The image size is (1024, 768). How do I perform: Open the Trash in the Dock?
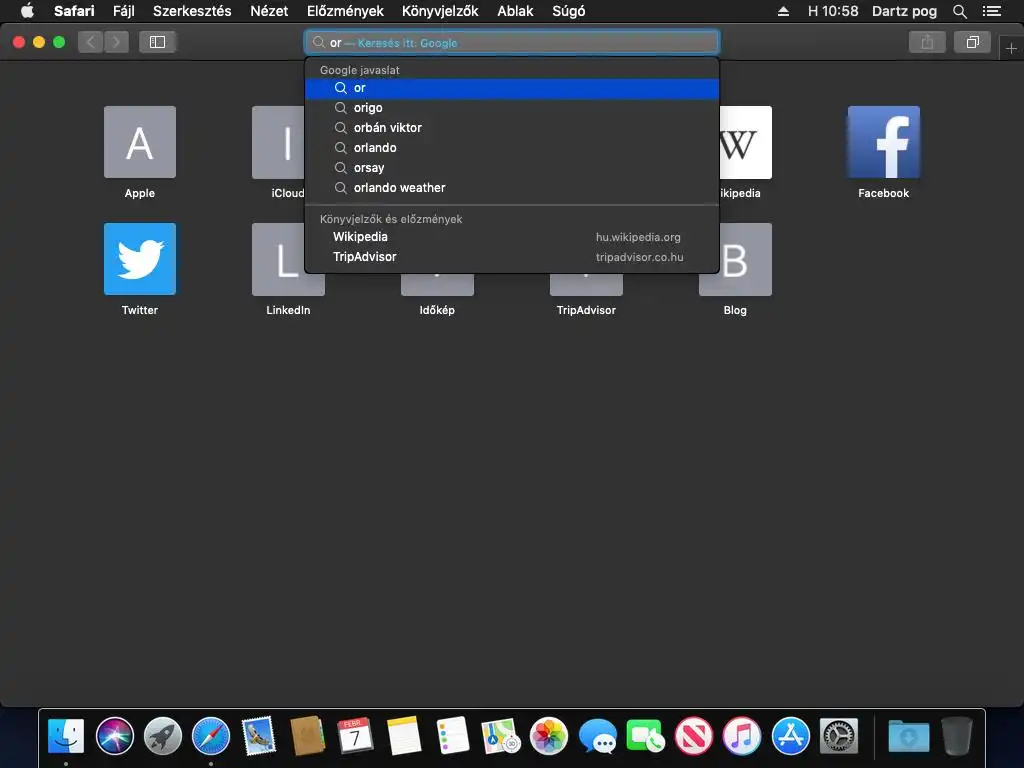(x=957, y=736)
